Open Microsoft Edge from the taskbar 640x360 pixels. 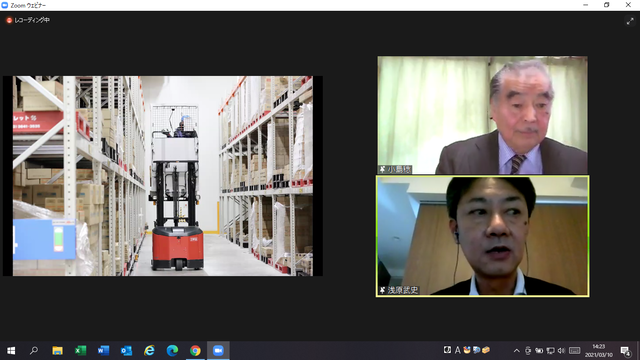[172, 351]
